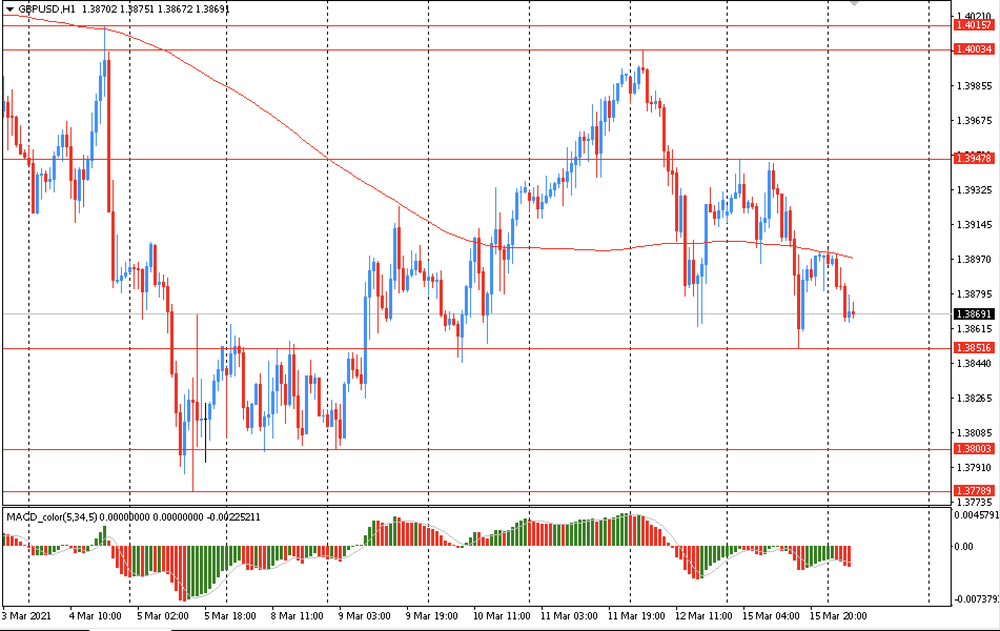This screenshot has height=631, width=1000.
Task: Click the 5 Mar 02:00 time label
Action: click(163, 616)
